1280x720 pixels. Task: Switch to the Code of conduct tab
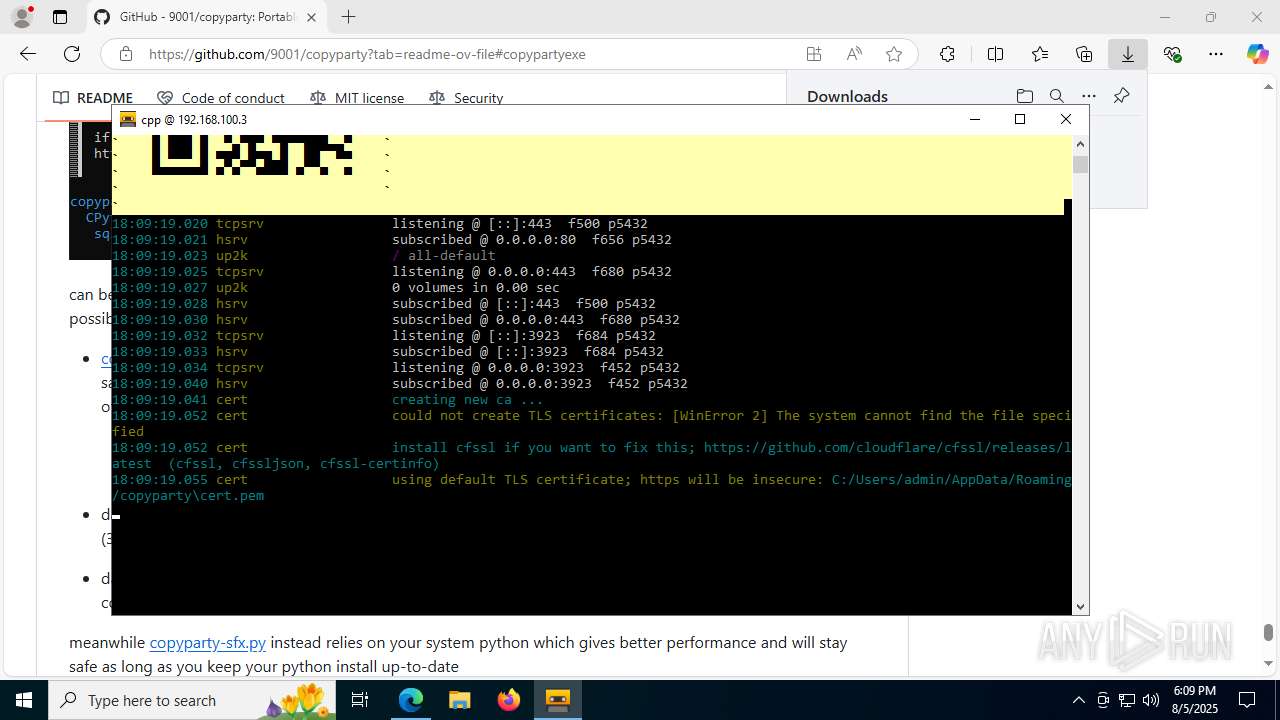click(221, 98)
